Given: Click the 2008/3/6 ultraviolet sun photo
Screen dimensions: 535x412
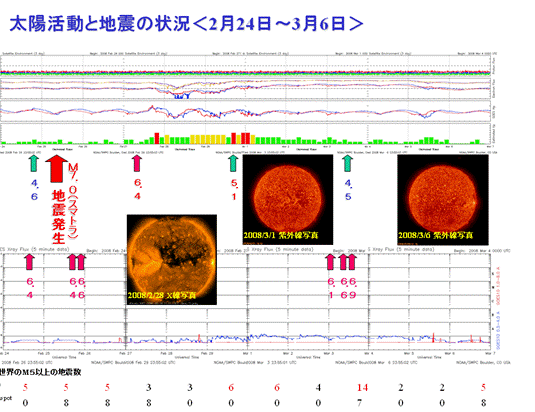Looking at the screenshot, I should coord(443,200).
